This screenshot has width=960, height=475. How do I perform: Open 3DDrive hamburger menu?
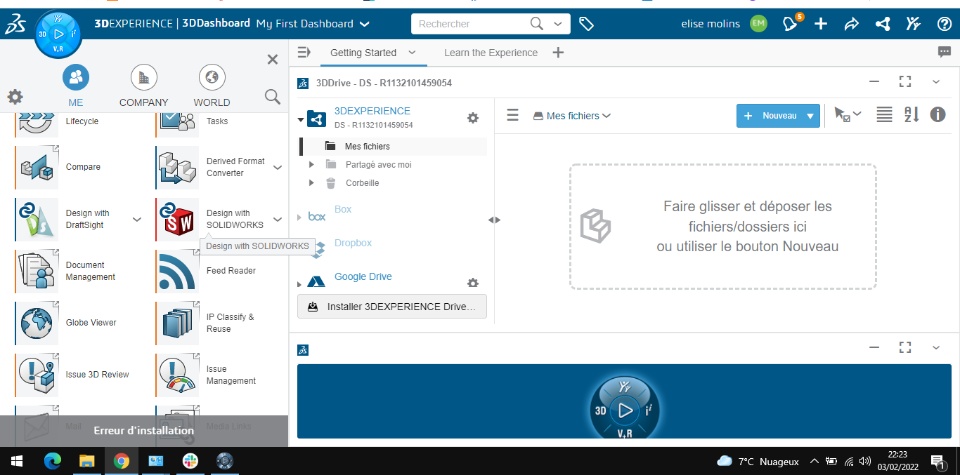tap(512, 115)
